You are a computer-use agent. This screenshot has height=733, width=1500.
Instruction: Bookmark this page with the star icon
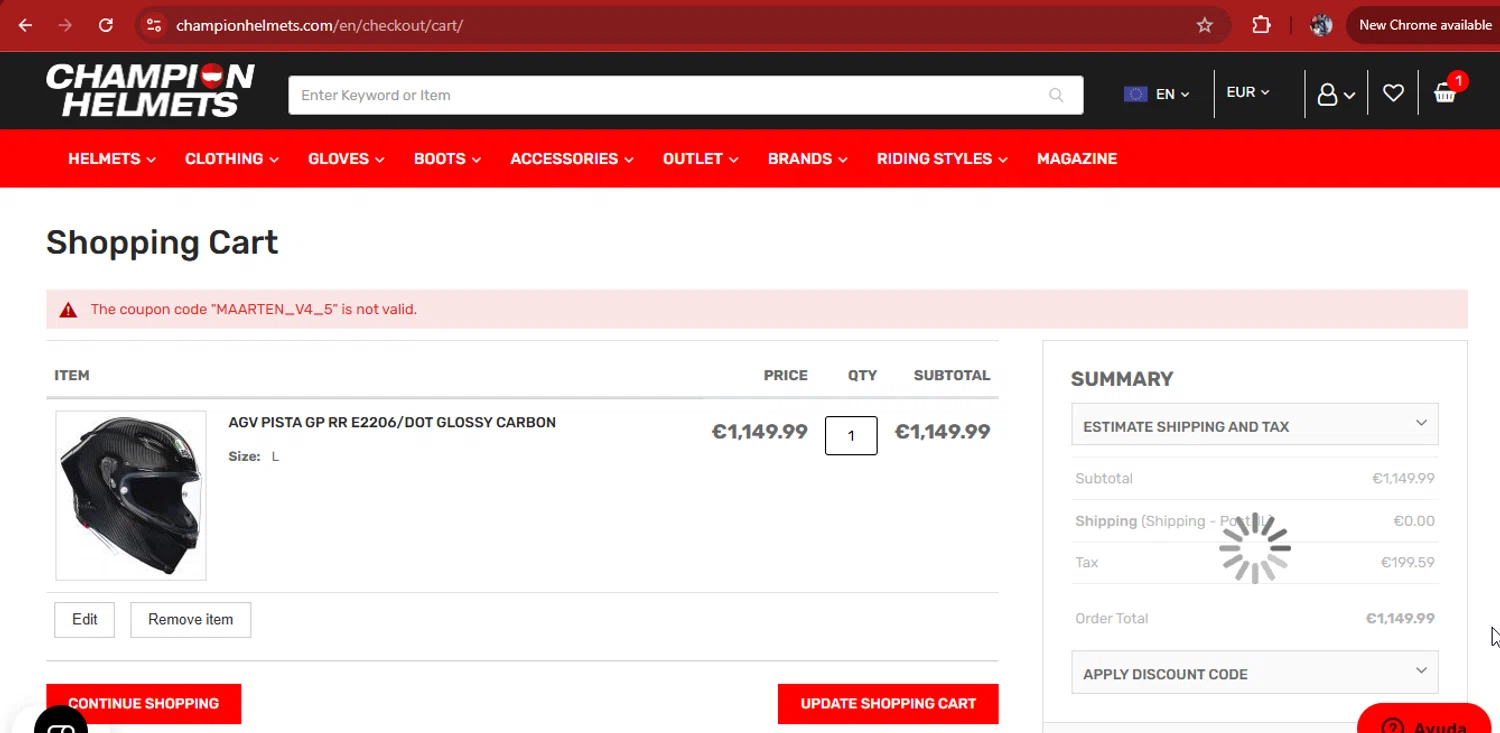pos(1205,25)
